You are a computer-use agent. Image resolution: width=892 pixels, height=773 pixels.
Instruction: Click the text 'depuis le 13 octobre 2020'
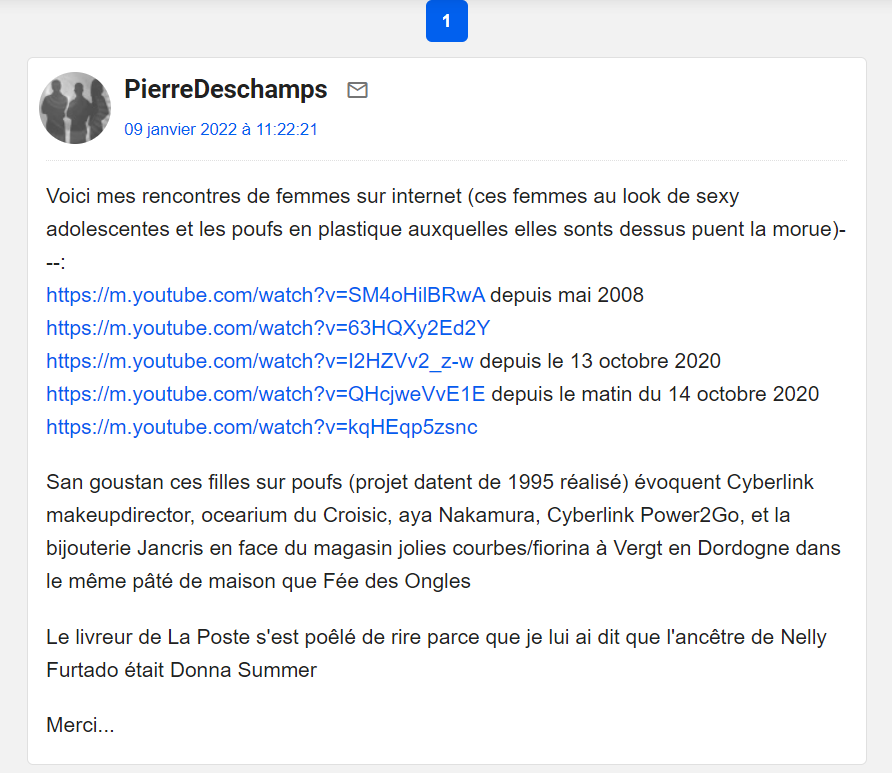(x=600, y=361)
